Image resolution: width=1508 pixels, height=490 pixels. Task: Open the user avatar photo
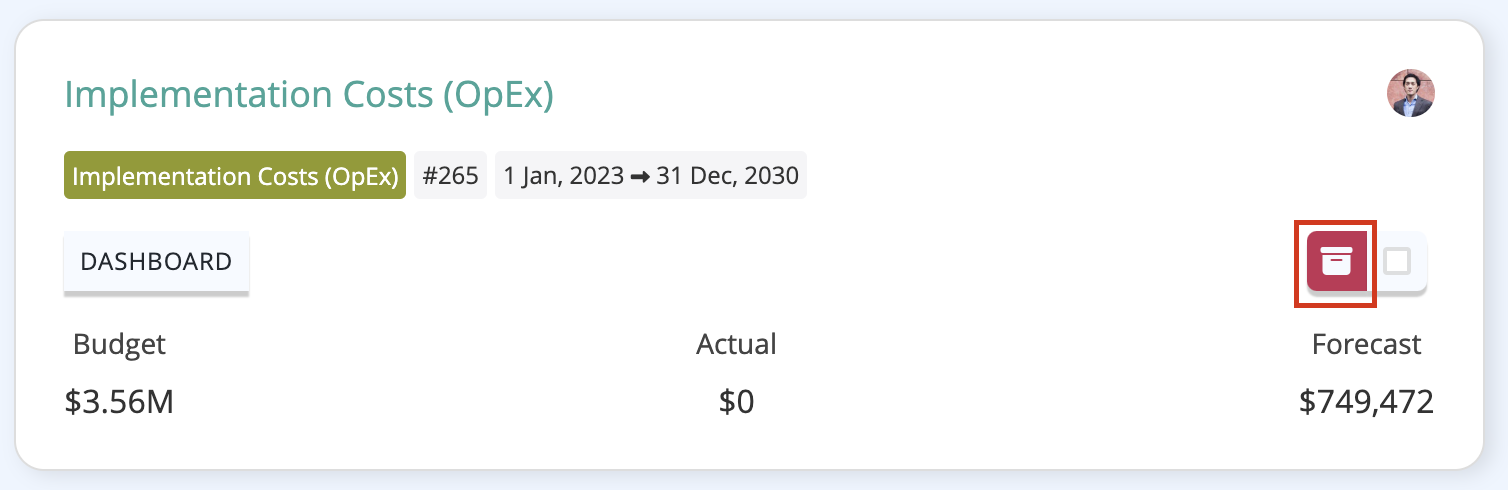click(1410, 93)
